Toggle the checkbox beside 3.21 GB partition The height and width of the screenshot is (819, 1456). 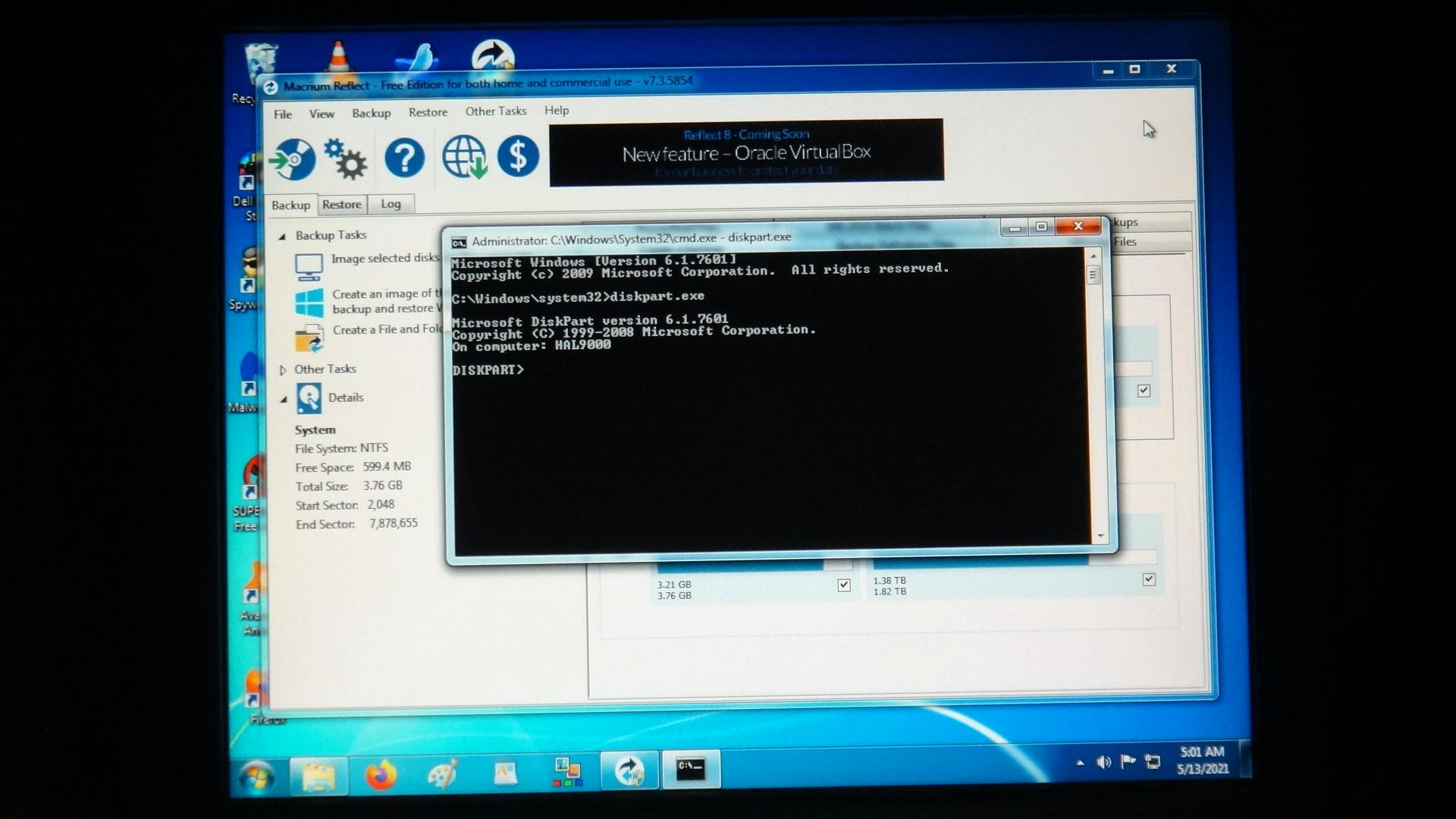844,585
